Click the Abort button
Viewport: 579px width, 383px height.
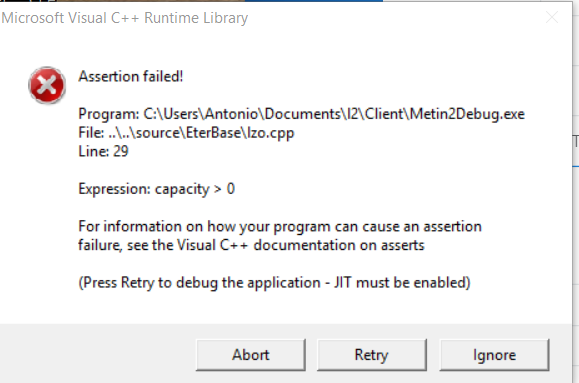coord(251,355)
